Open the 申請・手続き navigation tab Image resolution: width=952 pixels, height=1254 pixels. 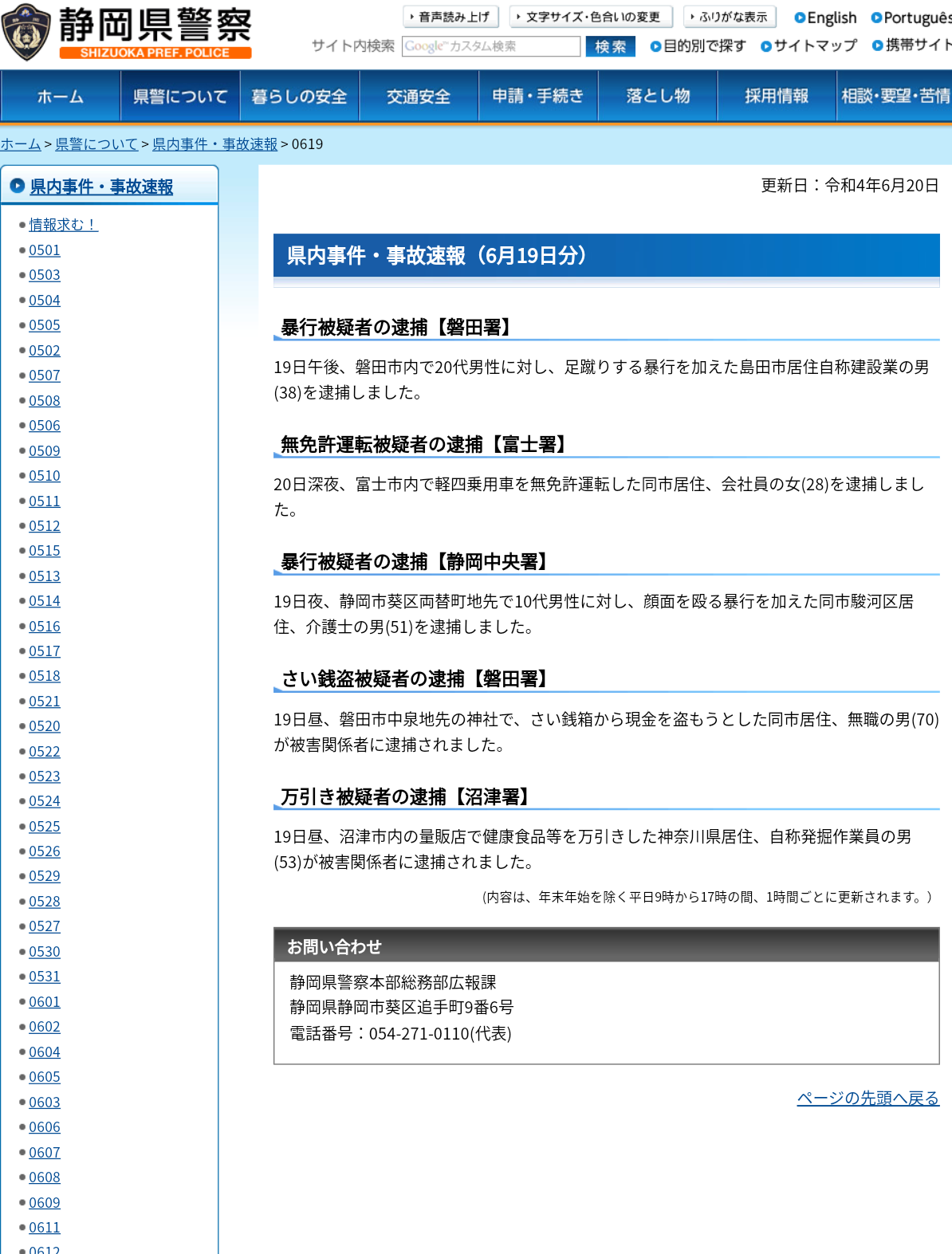(x=538, y=96)
